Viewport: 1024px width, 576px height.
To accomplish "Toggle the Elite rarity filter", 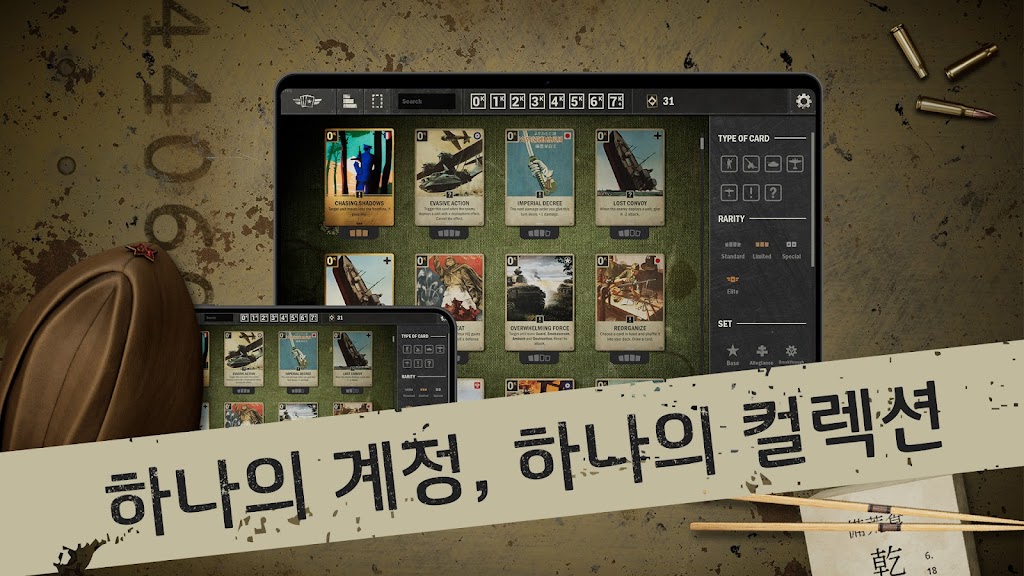I will point(733,285).
